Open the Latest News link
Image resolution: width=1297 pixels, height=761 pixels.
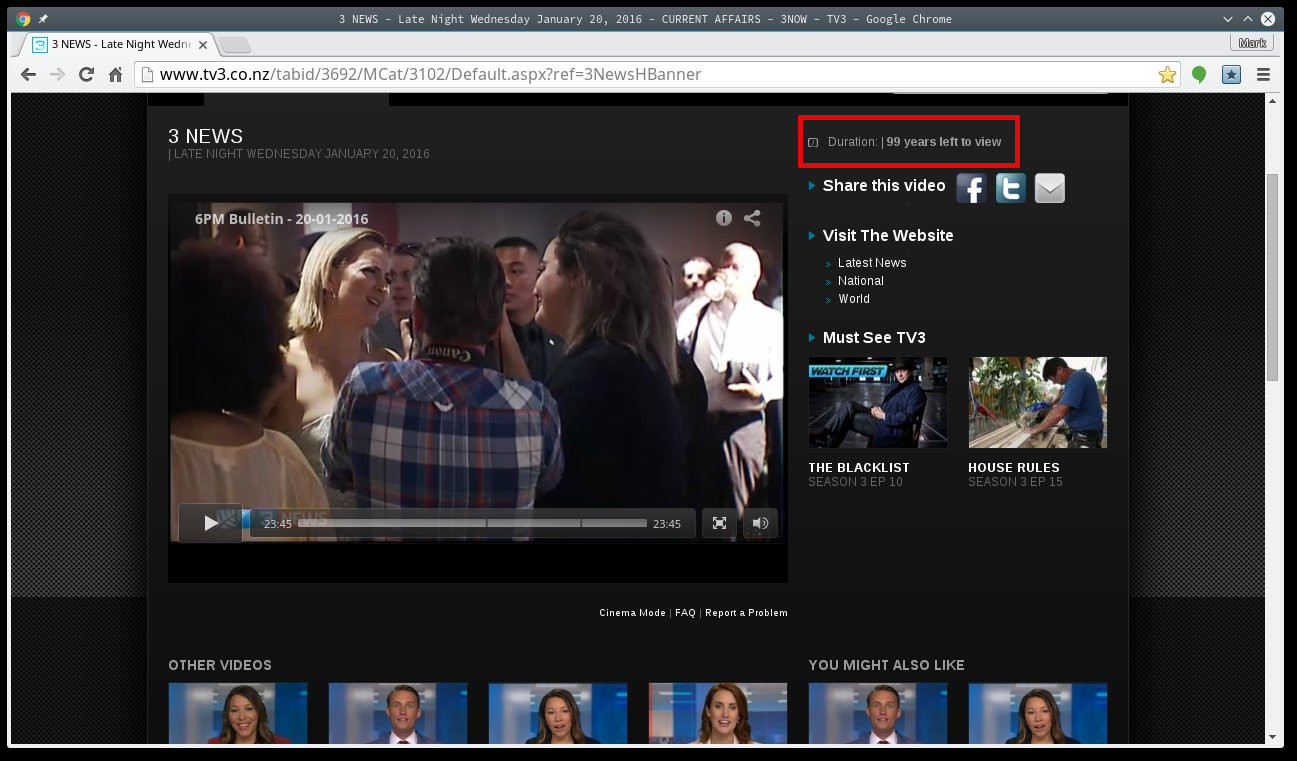pyautogui.click(x=872, y=263)
